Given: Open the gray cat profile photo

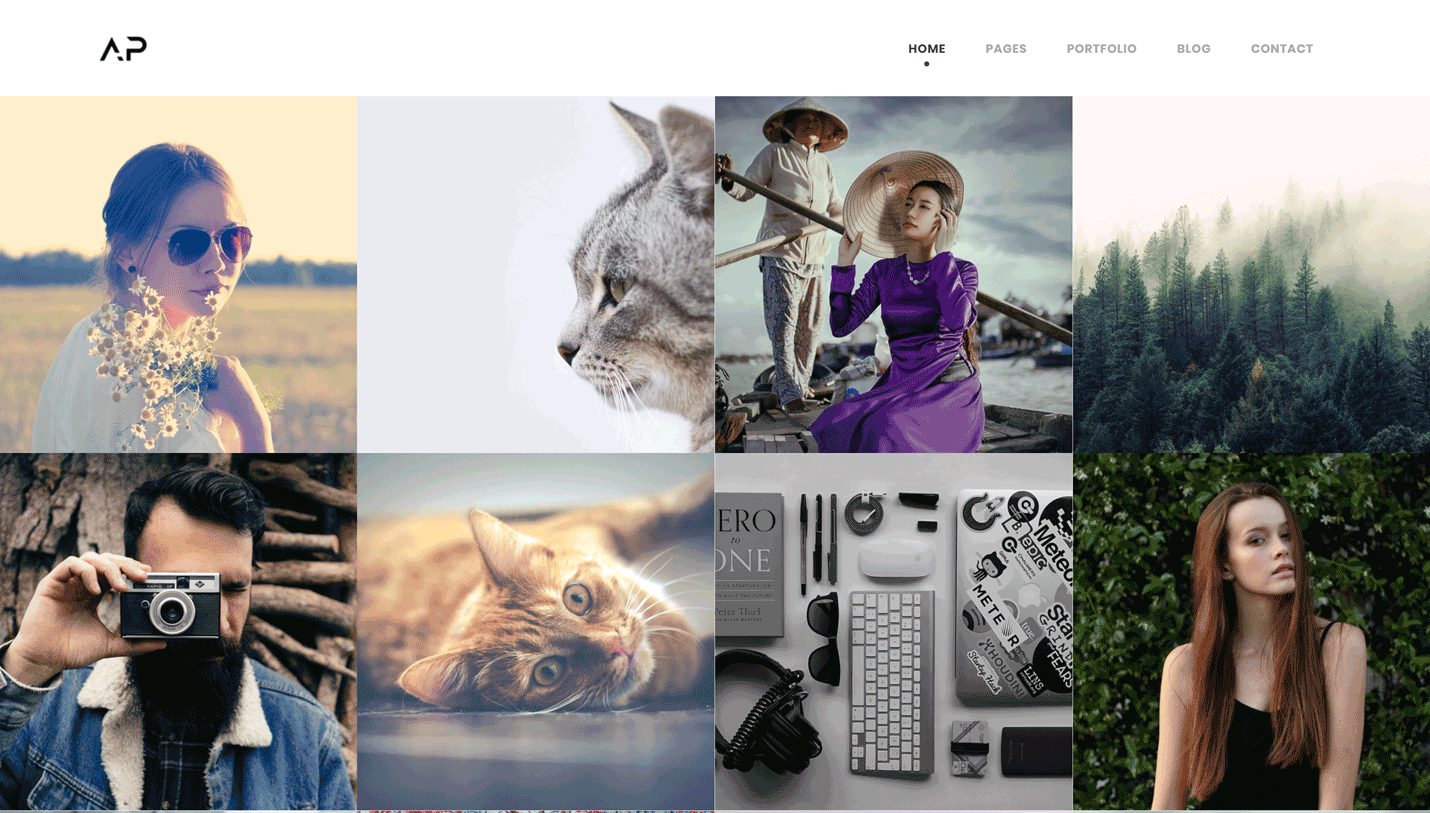Looking at the screenshot, I should tap(536, 274).
